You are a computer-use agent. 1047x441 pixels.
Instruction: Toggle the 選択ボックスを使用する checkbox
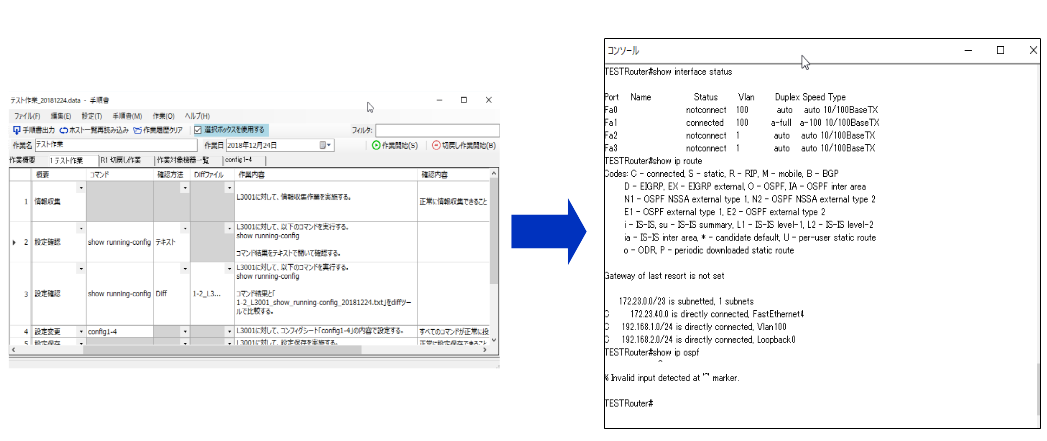[200, 130]
